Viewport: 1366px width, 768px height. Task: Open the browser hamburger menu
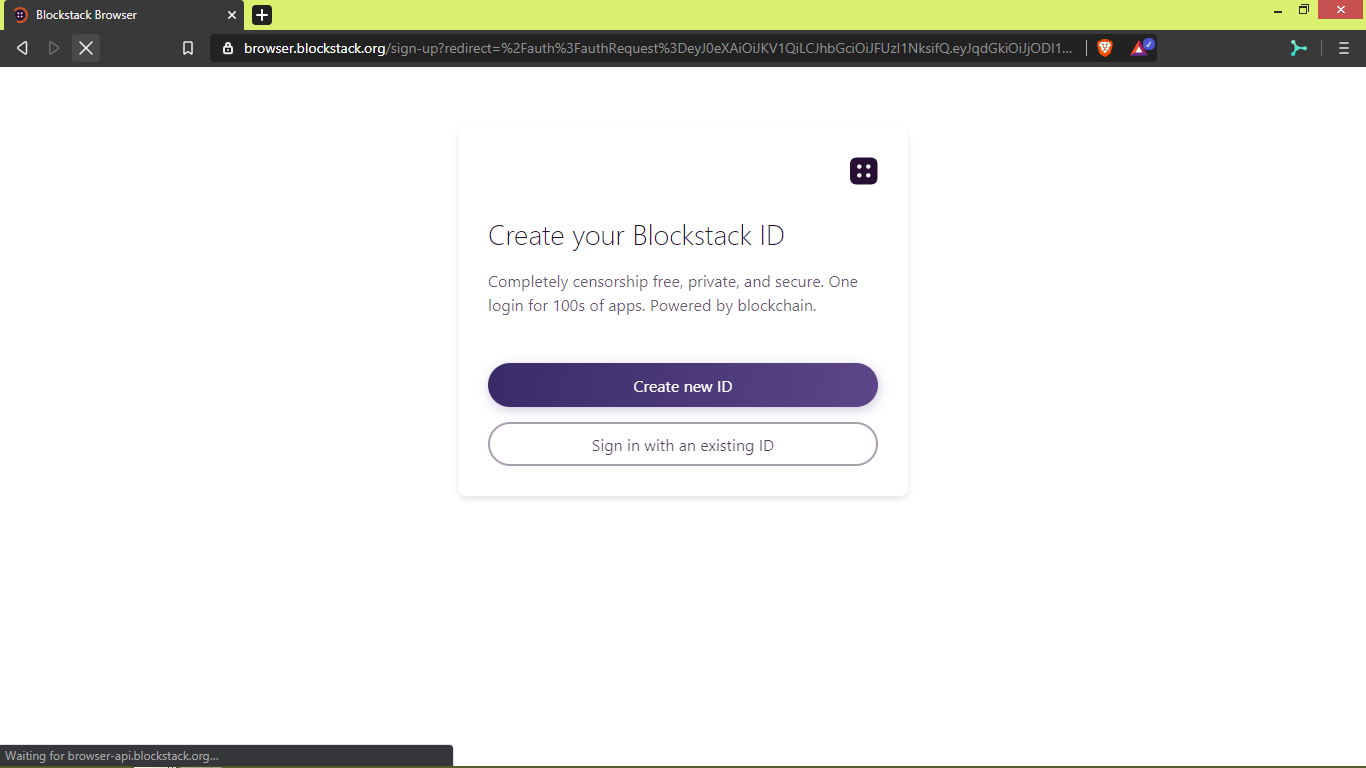tap(1344, 48)
